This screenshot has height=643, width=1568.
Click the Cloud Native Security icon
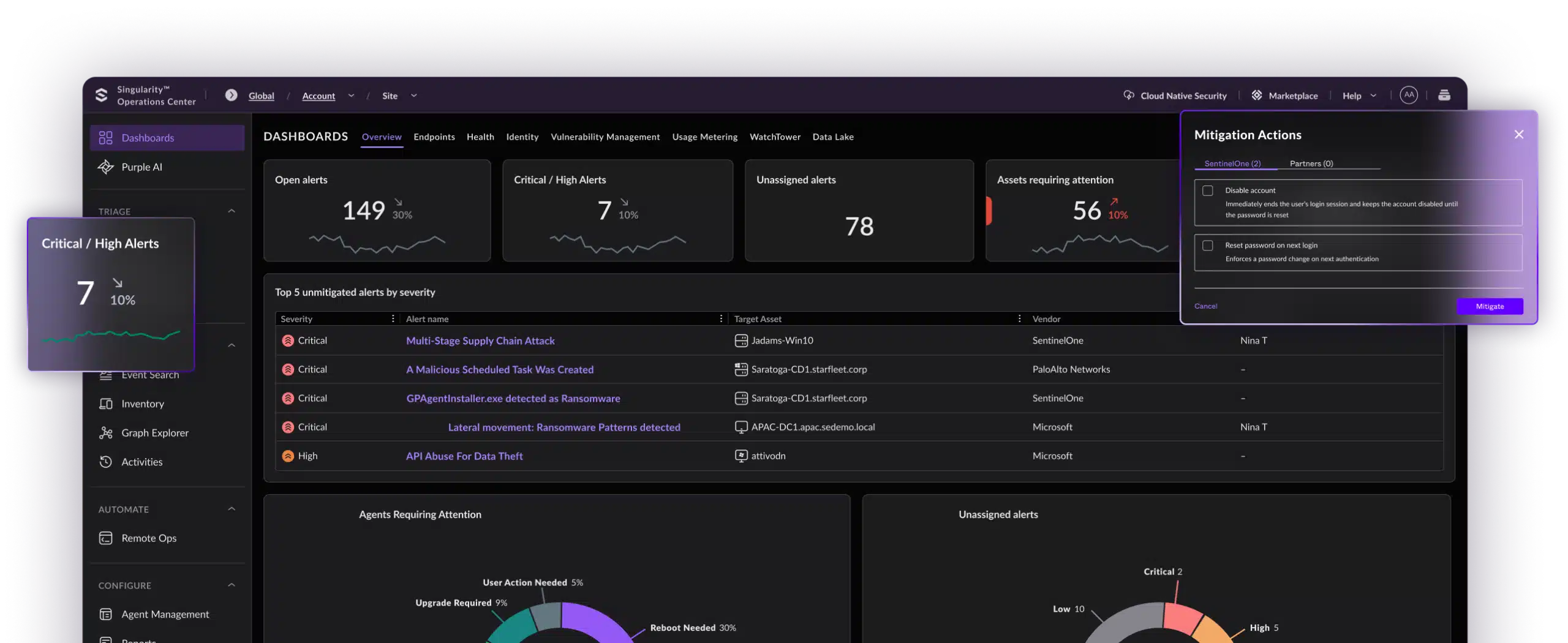[1128, 95]
